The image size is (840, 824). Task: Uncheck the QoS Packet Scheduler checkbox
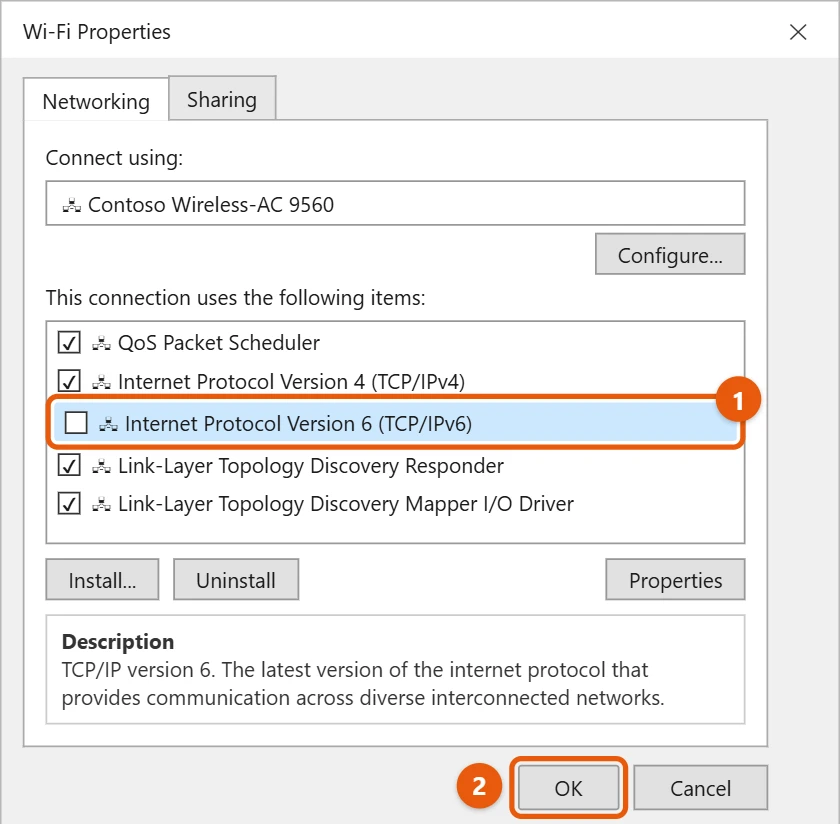click(x=69, y=342)
